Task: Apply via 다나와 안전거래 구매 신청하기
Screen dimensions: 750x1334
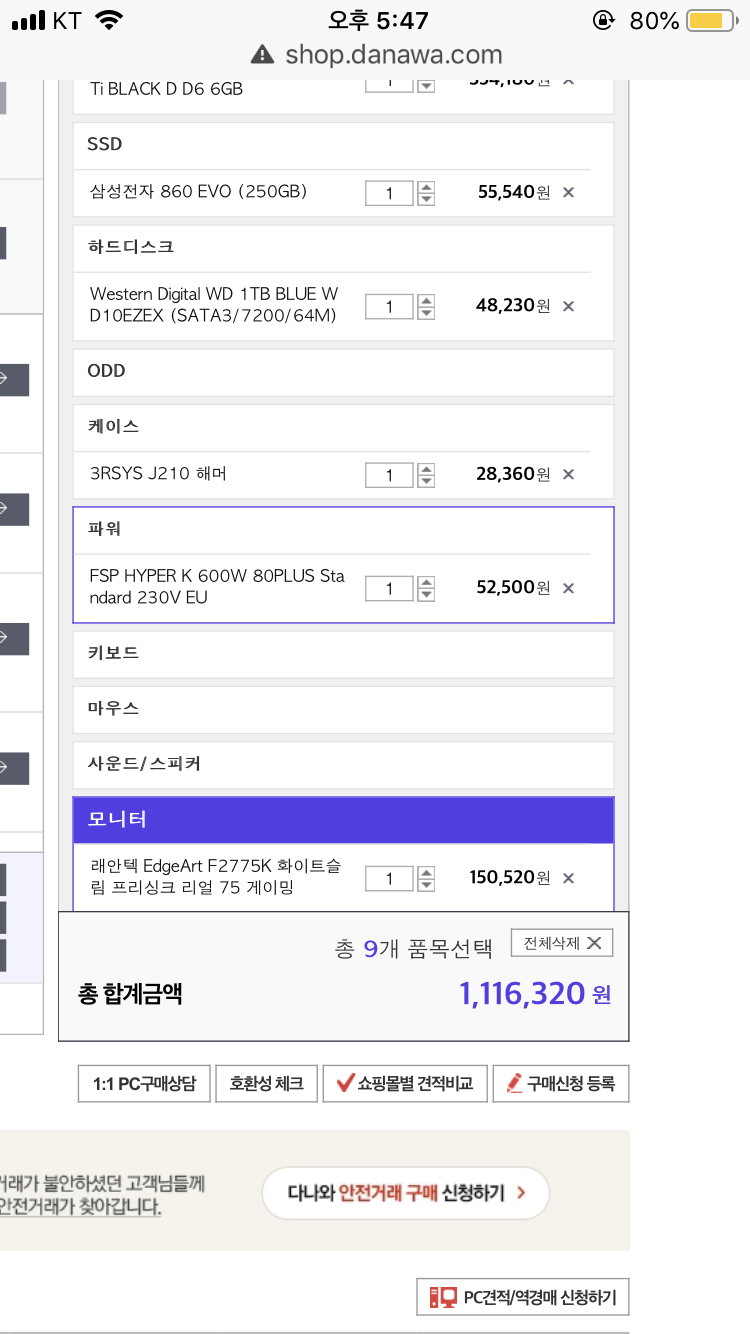Action: click(406, 1193)
